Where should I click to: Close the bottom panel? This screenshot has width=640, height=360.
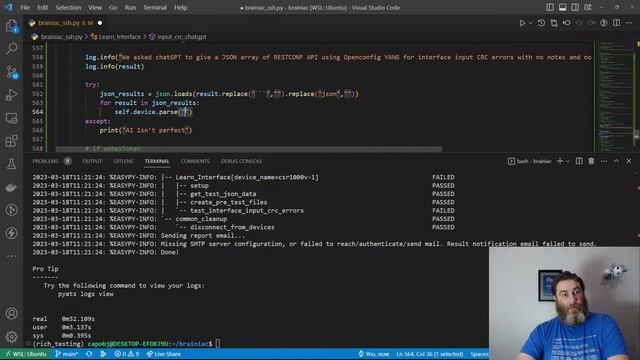click(629, 161)
